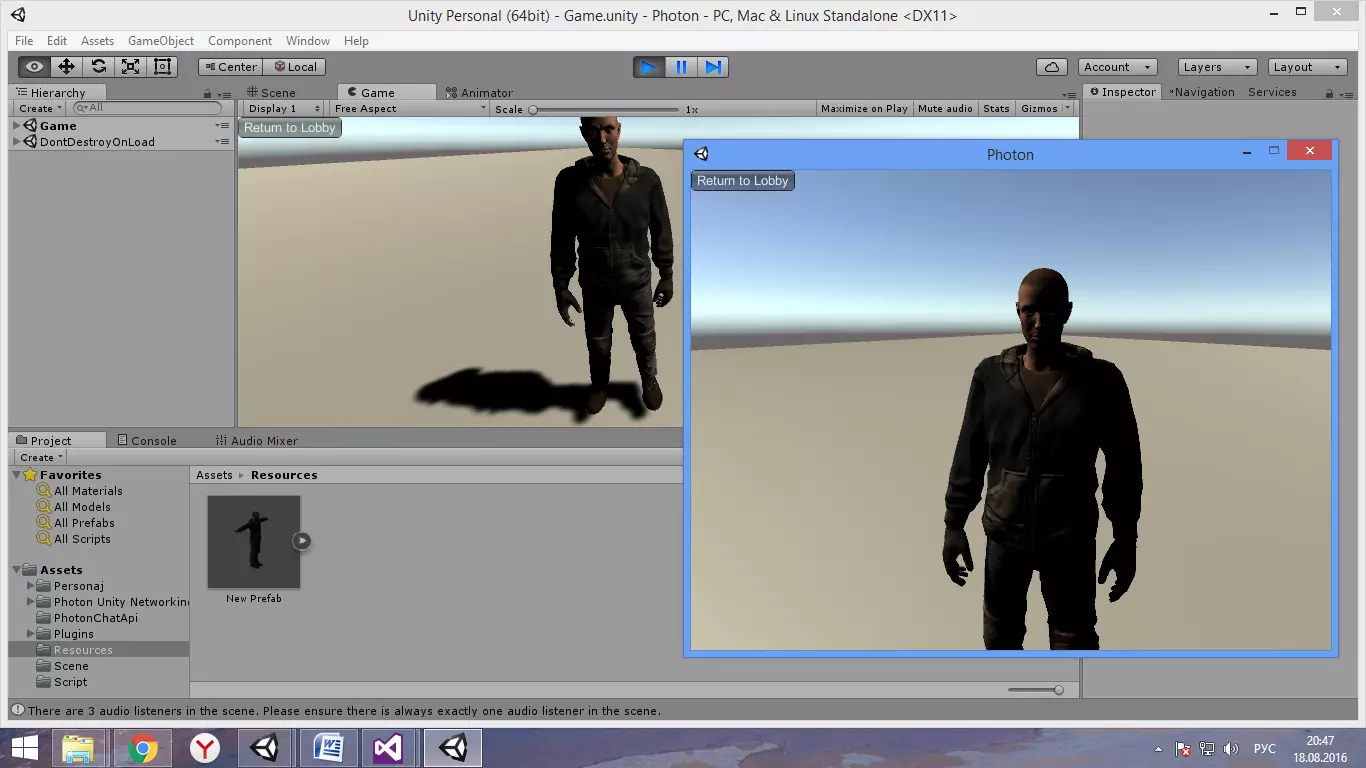This screenshot has height=768, width=1366.
Task: Select the Move tool in the toolbar
Action: (x=66, y=67)
